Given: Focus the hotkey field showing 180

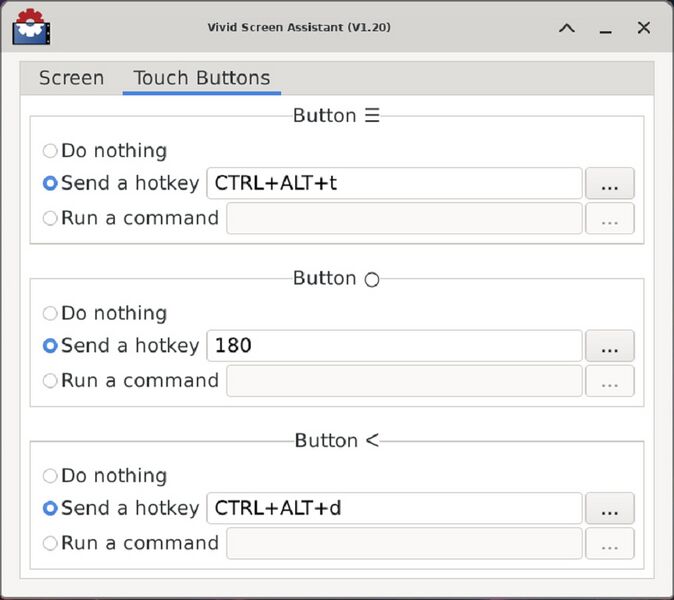Looking at the screenshot, I should click(x=393, y=347).
